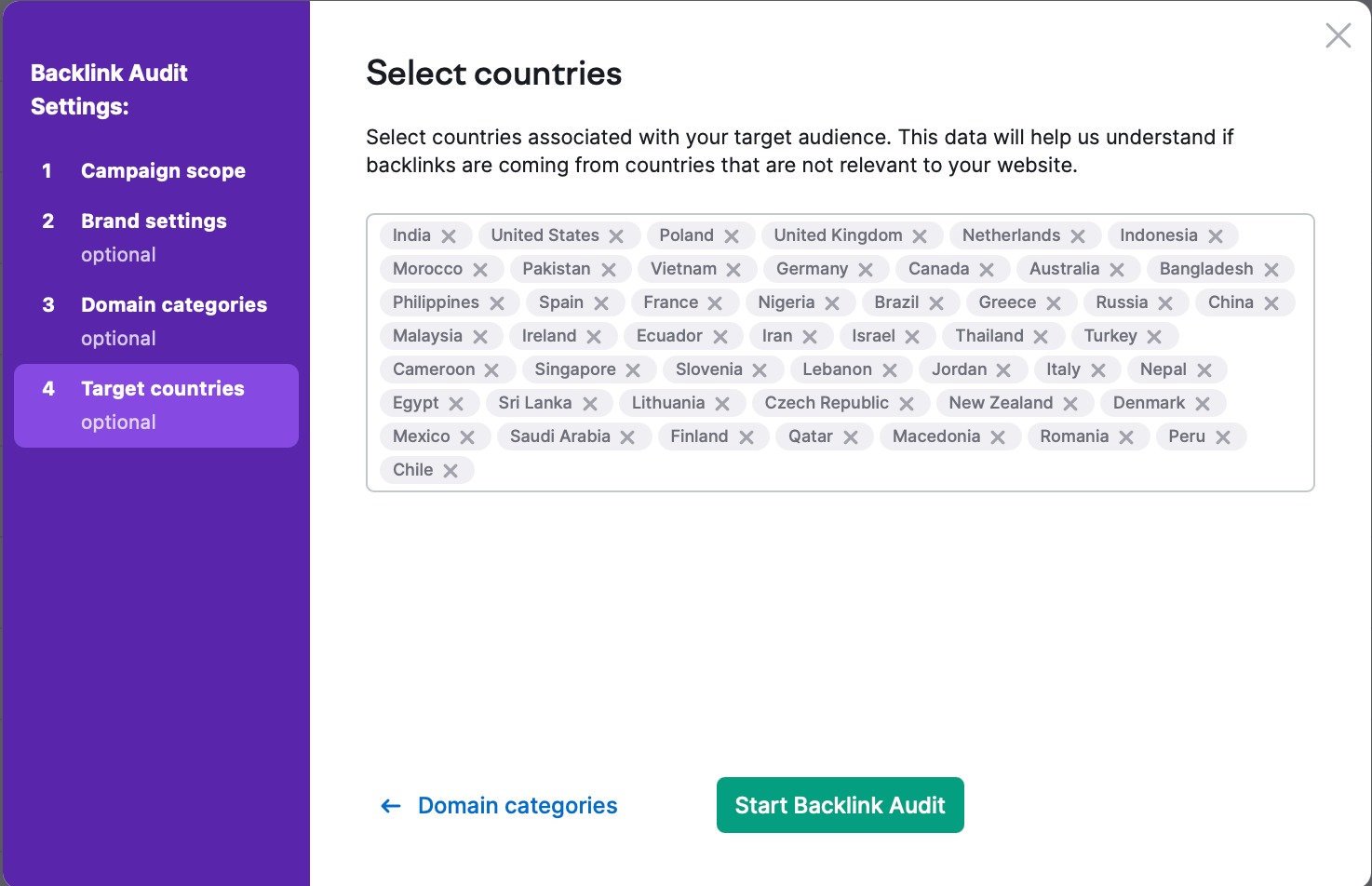
Task: Select the Target countries step
Action: click(x=162, y=389)
